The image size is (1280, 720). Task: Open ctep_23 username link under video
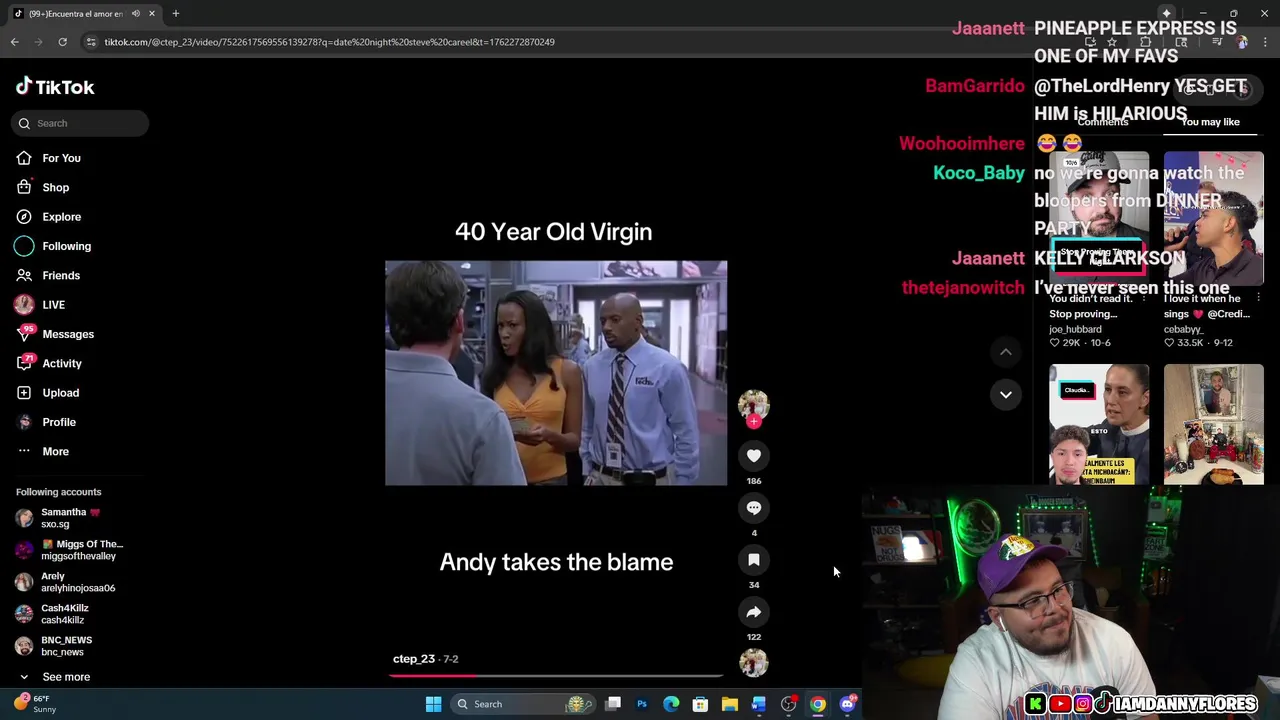(x=414, y=659)
